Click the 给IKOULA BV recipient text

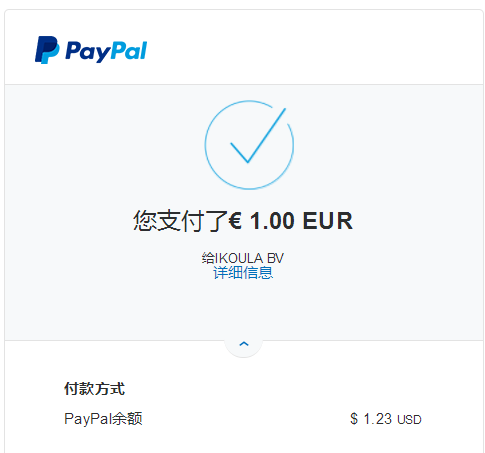pyautogui.click(x=243, y=258)
